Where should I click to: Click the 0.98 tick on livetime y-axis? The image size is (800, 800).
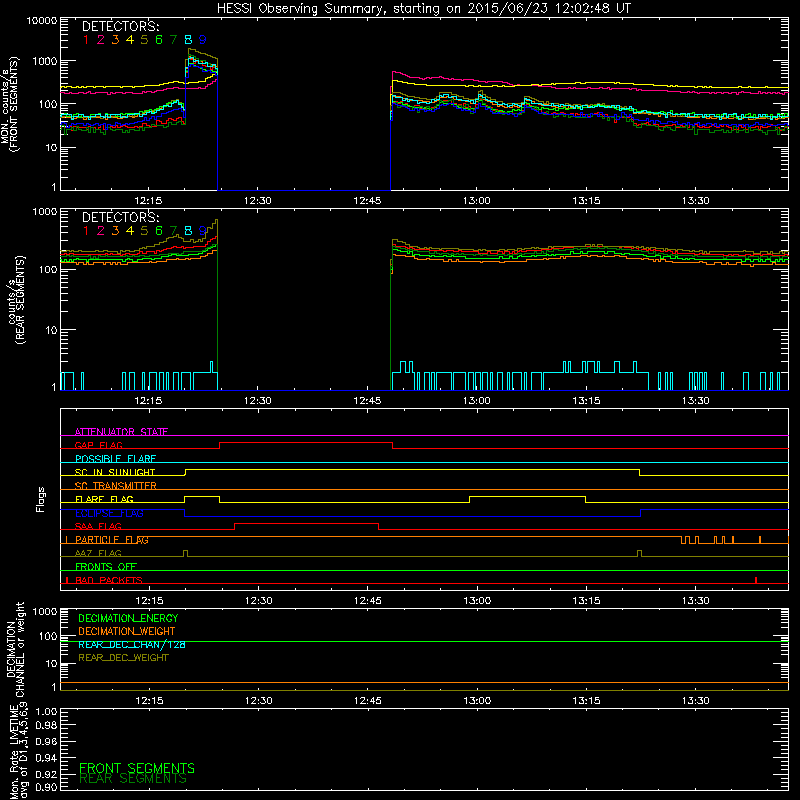[x=46, y=726]
